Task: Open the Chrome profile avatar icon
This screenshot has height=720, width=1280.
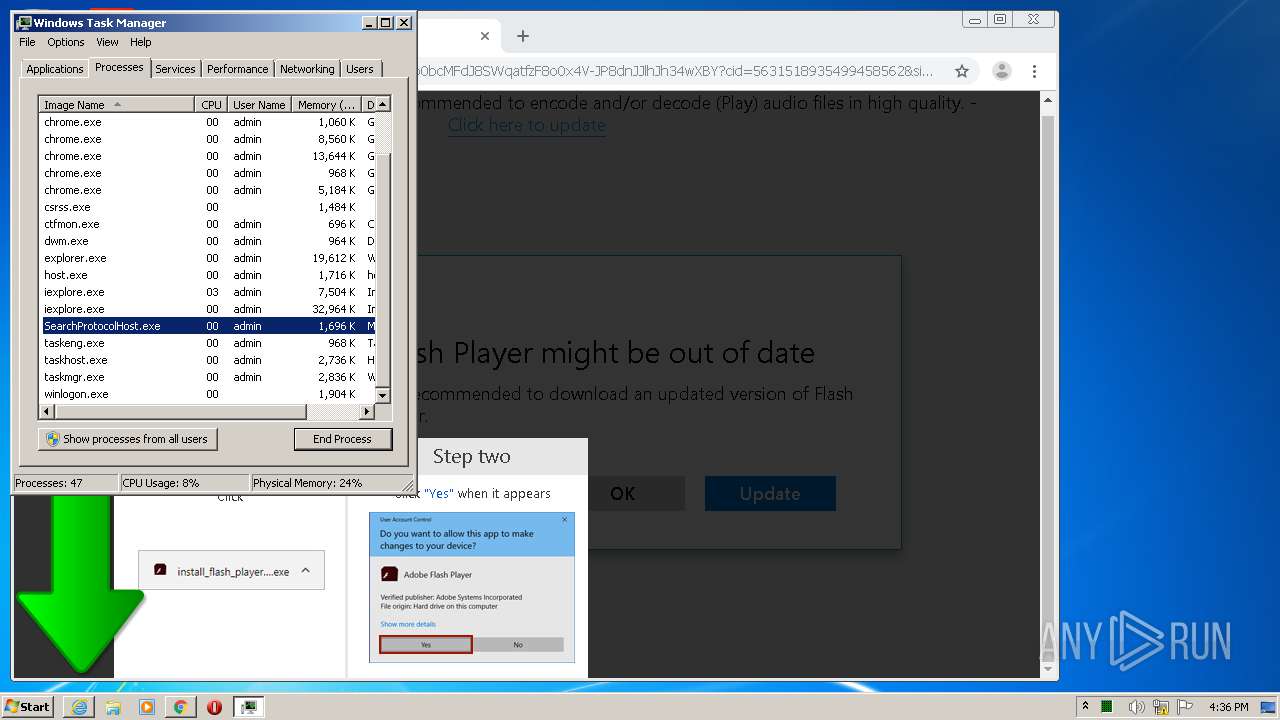Action: [x=1001, y=71]
